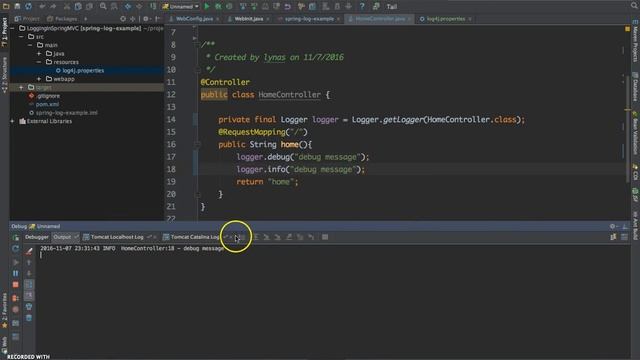Click the scroll-from-source target icon in Project panel
This screenshot has height=360, width=640.
pos(123,19)
